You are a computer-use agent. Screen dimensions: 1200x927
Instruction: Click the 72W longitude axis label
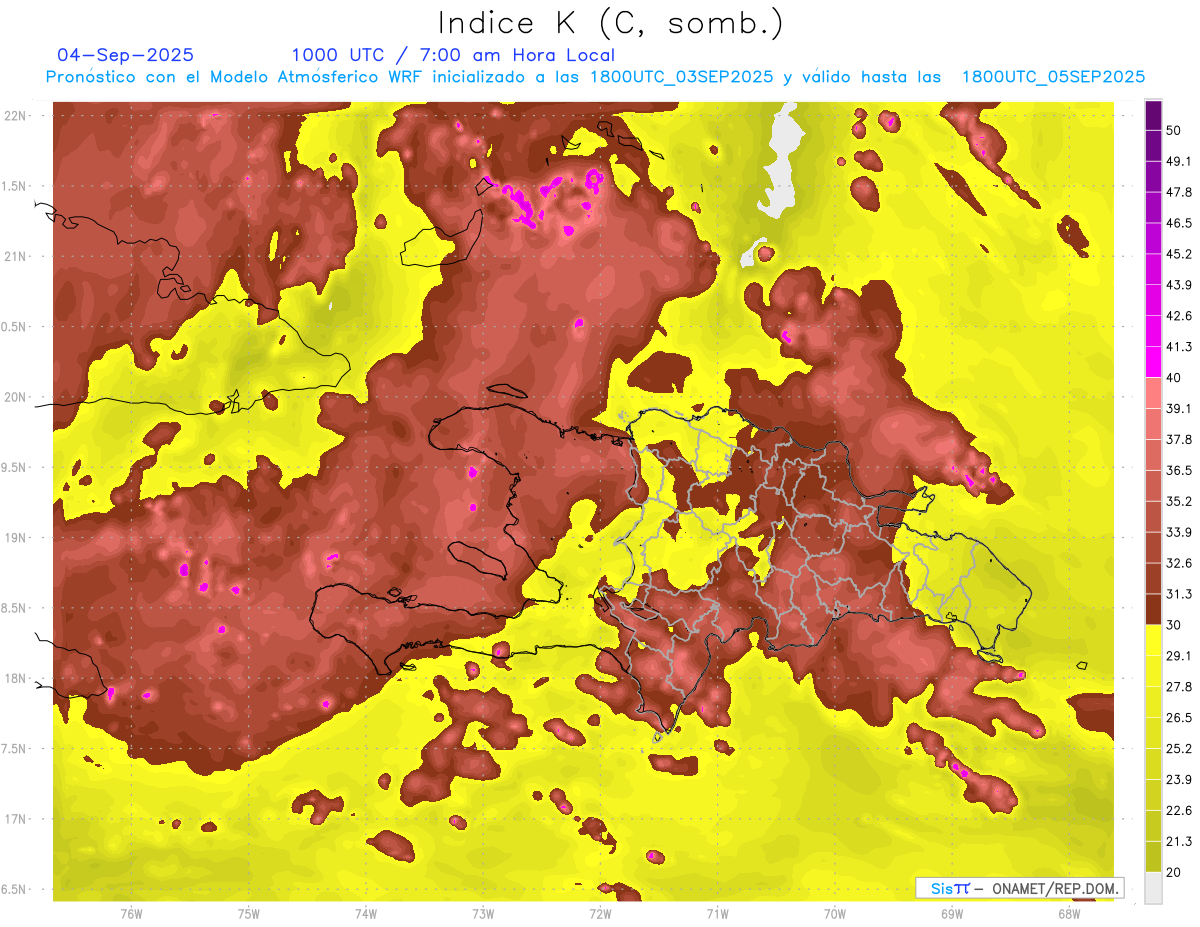pos(600,914)
